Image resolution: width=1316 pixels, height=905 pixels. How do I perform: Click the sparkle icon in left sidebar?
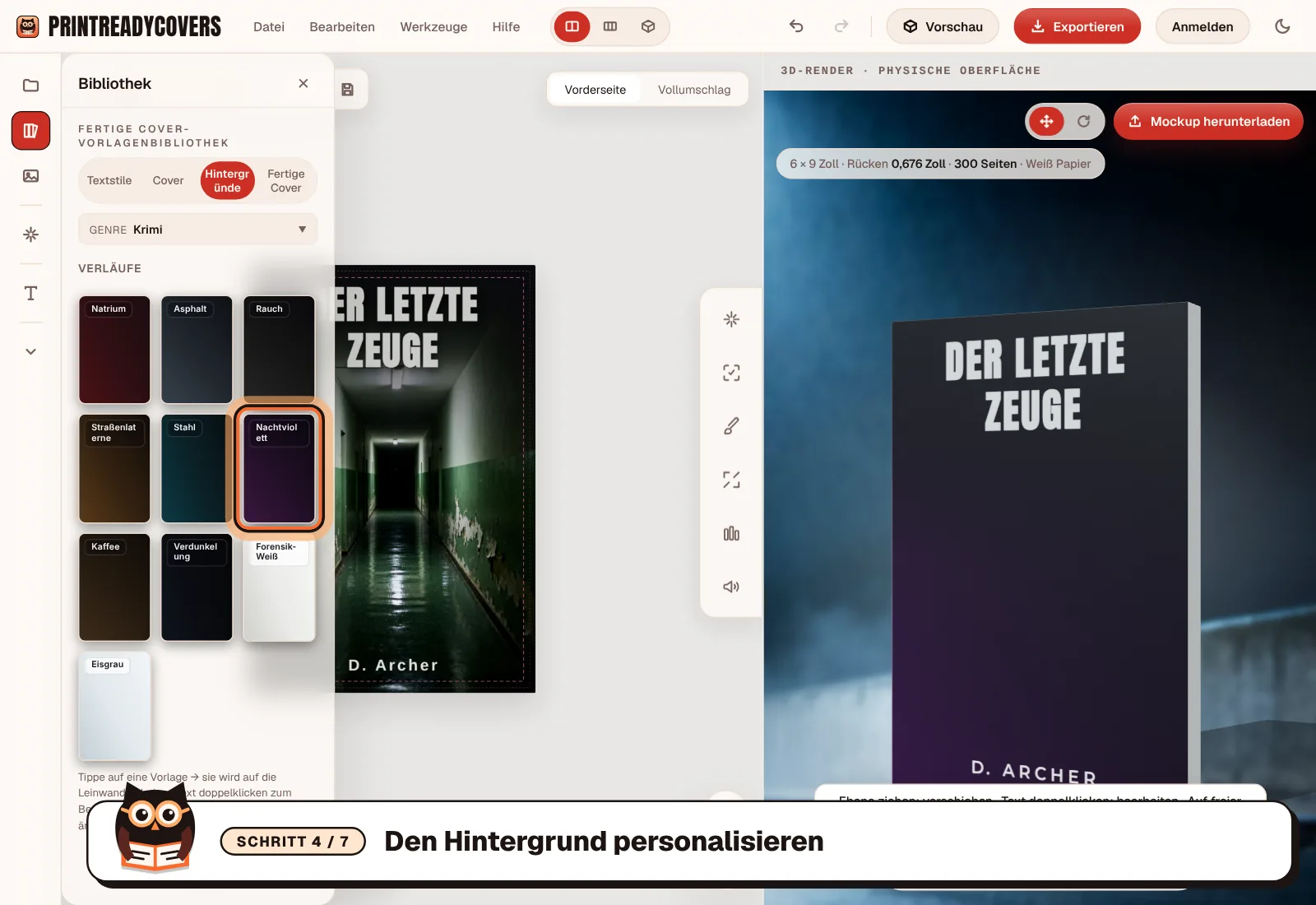(30, 234)
